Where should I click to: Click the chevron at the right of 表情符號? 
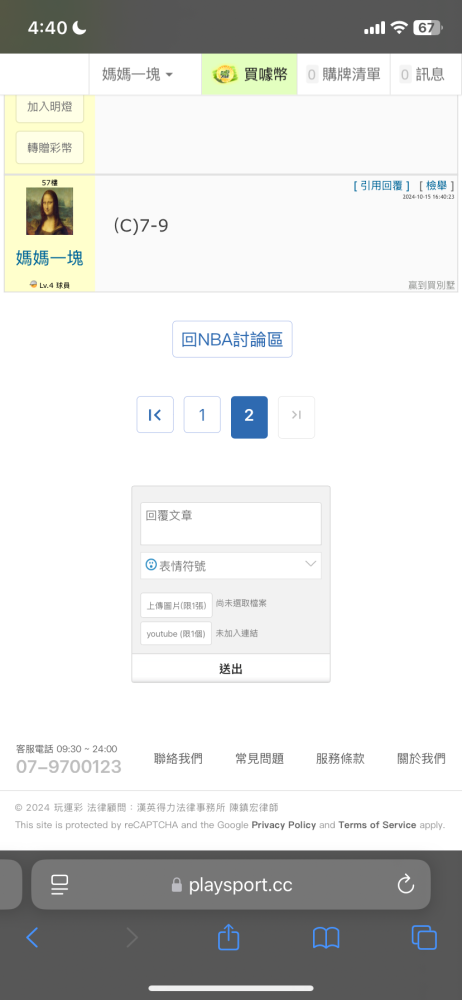[x=311, y=564]
